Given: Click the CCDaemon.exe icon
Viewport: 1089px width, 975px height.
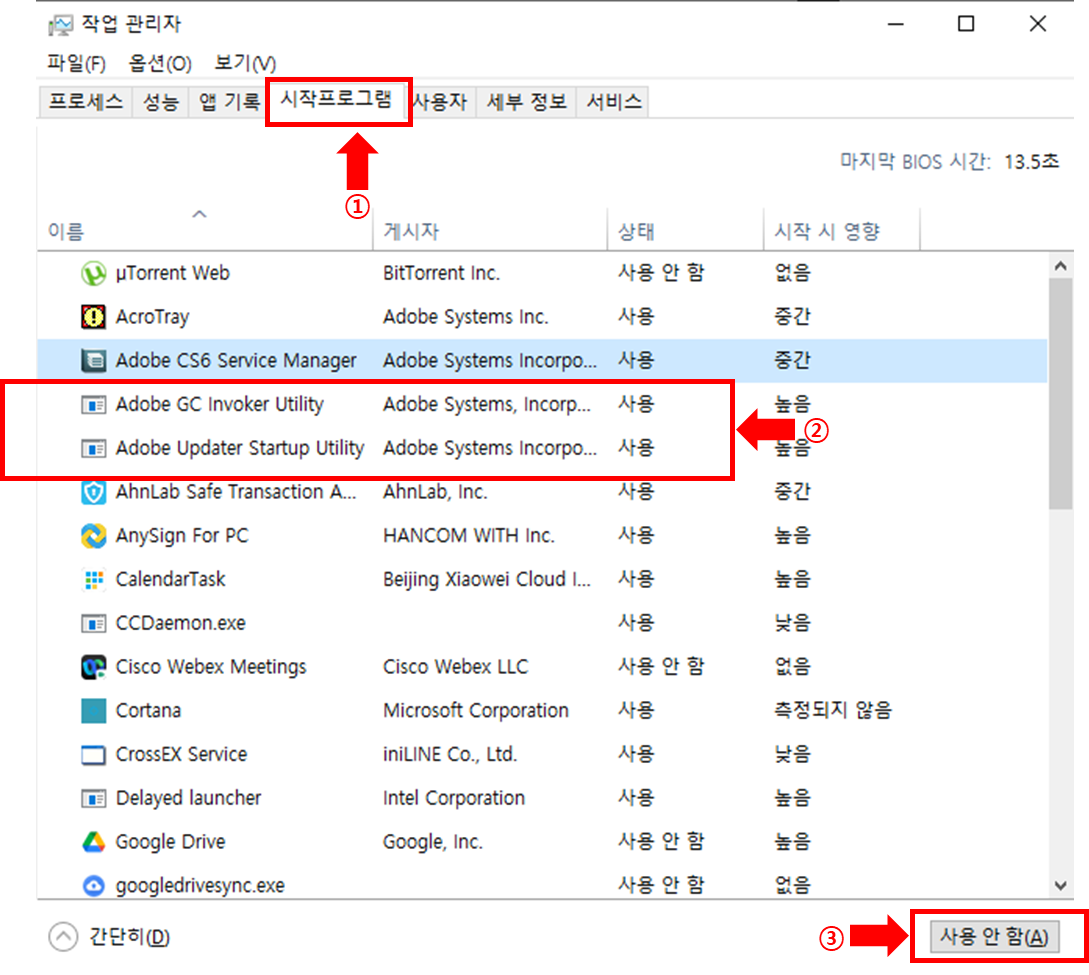Looking at the screenshot, I should pos(93,623).
